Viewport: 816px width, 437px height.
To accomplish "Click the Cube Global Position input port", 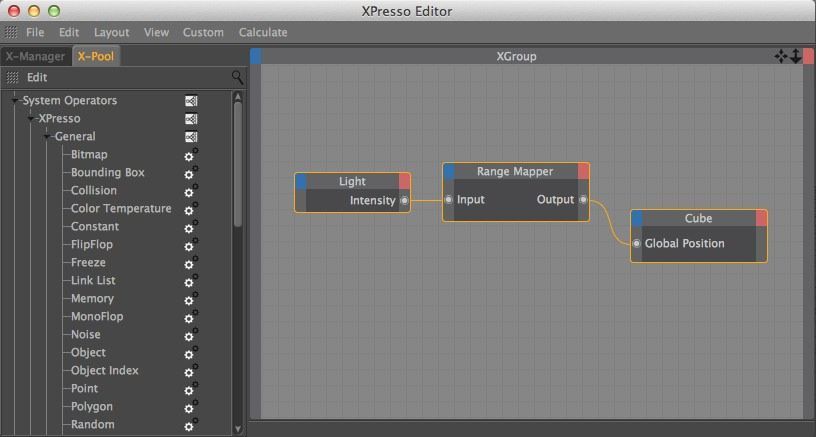I will click(636, 243).
